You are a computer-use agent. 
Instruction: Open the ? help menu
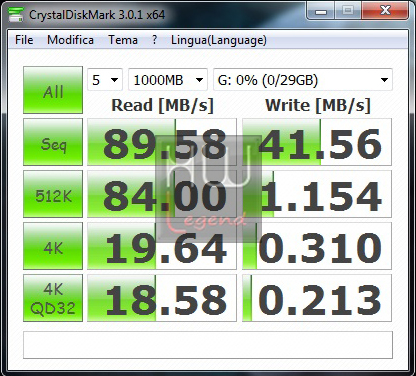[x=154, y=40]
